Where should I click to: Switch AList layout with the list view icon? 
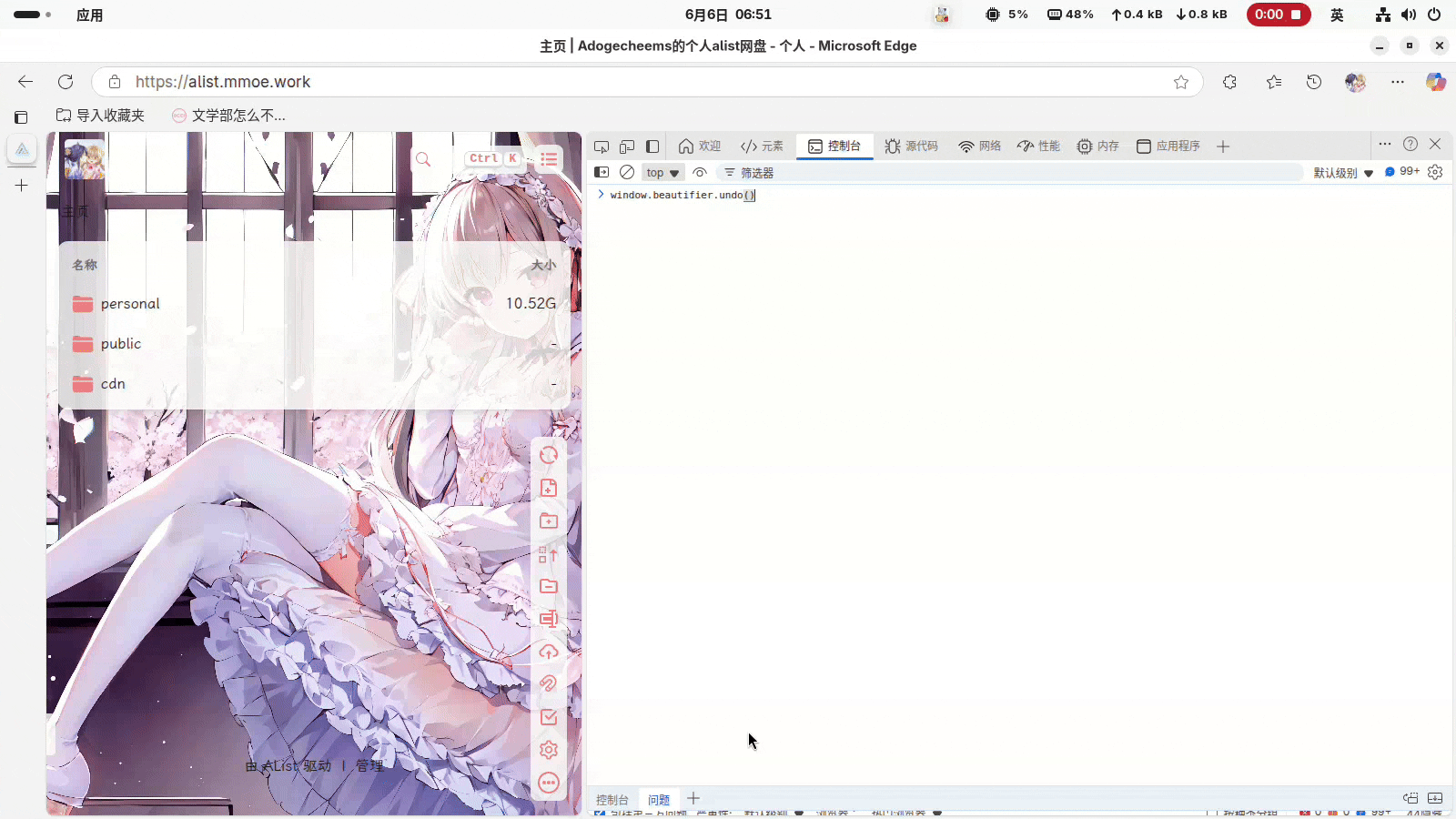point(549,159)
